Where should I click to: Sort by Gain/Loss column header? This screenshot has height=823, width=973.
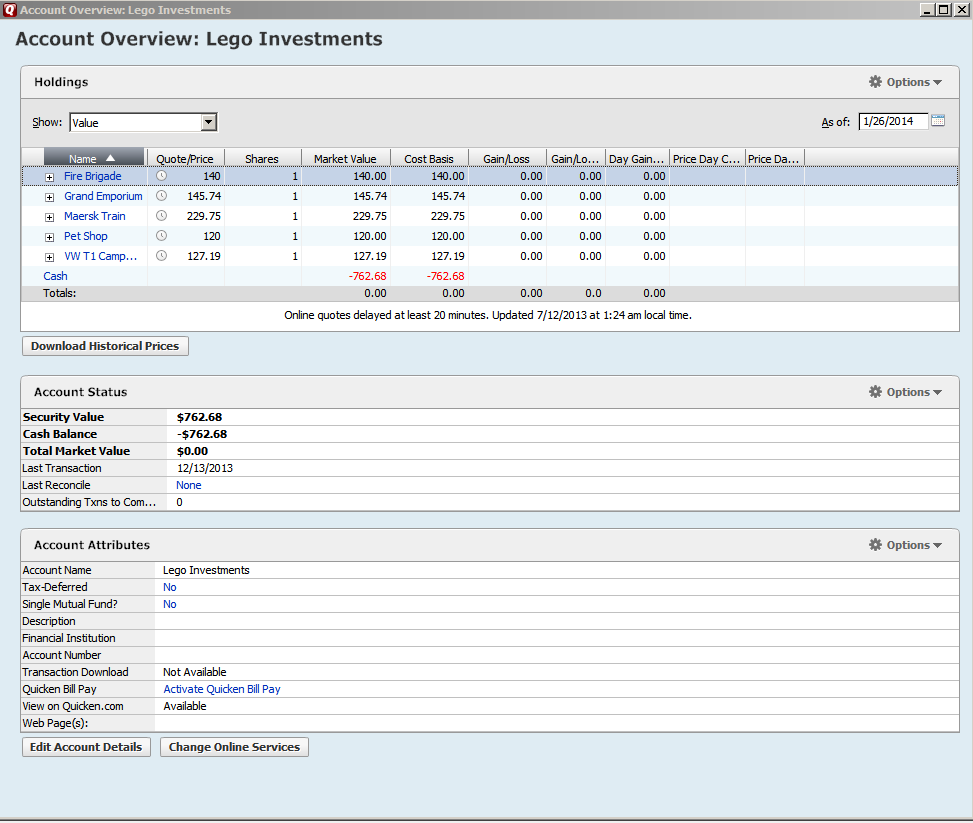point(507,158)
